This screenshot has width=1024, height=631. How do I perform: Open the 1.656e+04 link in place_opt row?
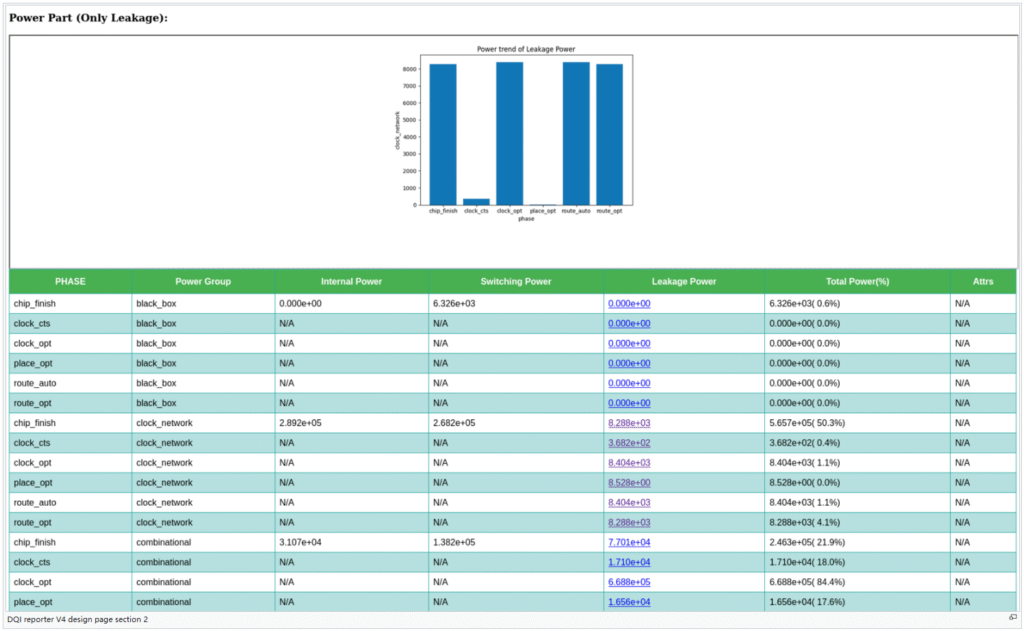tap(629, 602)
